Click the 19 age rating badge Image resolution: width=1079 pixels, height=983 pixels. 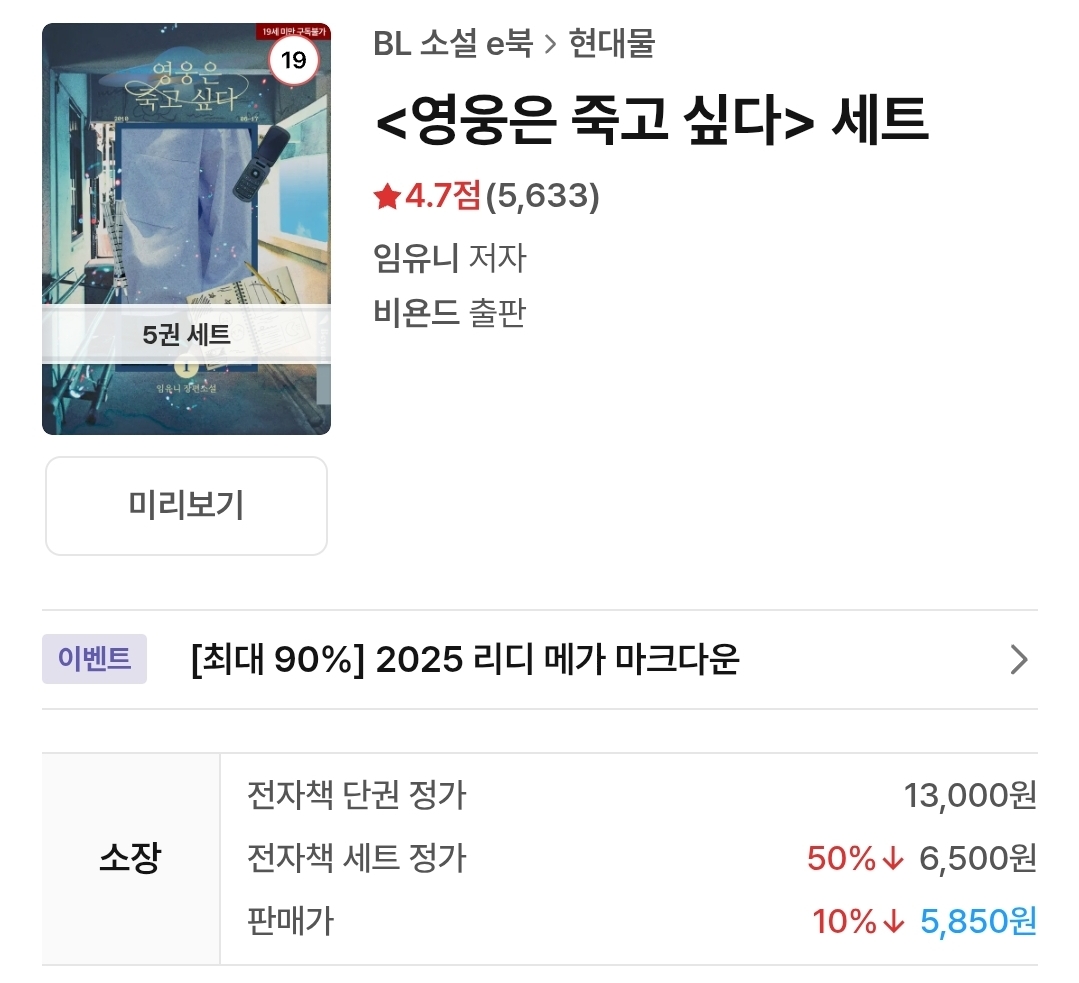293,61
